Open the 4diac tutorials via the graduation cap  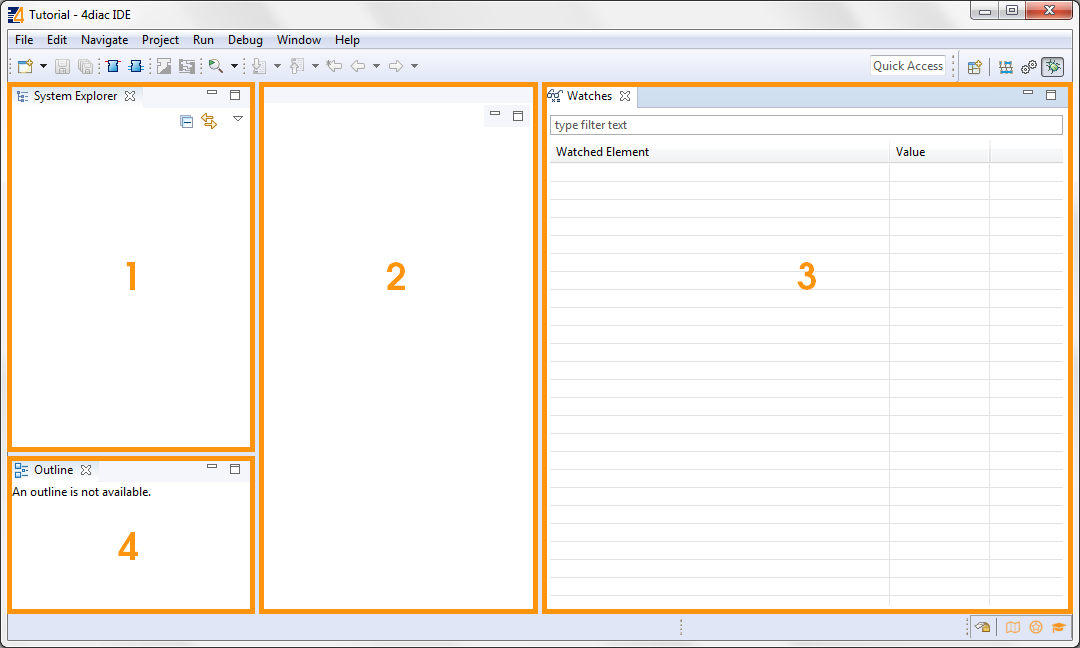[x=1058, y=627]
